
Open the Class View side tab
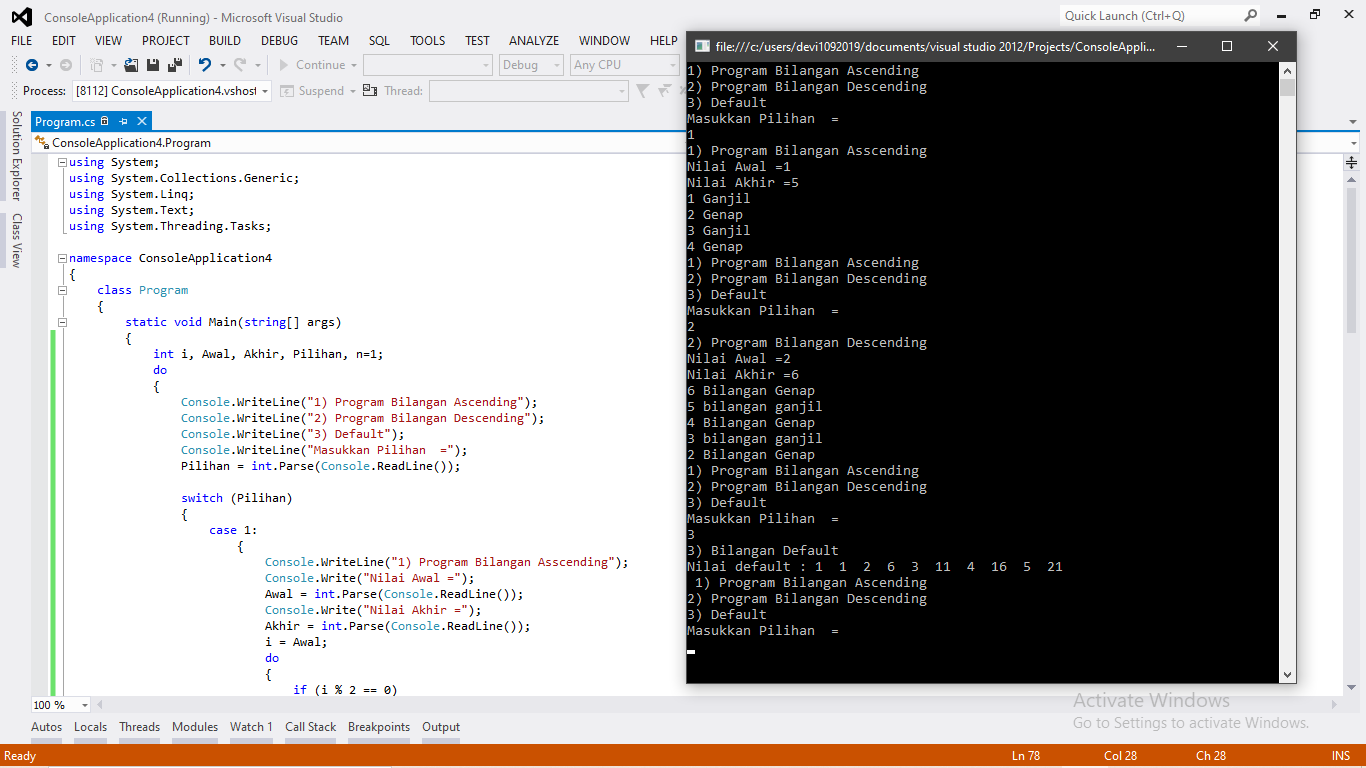pyautogui.click(x=16, y=240)
